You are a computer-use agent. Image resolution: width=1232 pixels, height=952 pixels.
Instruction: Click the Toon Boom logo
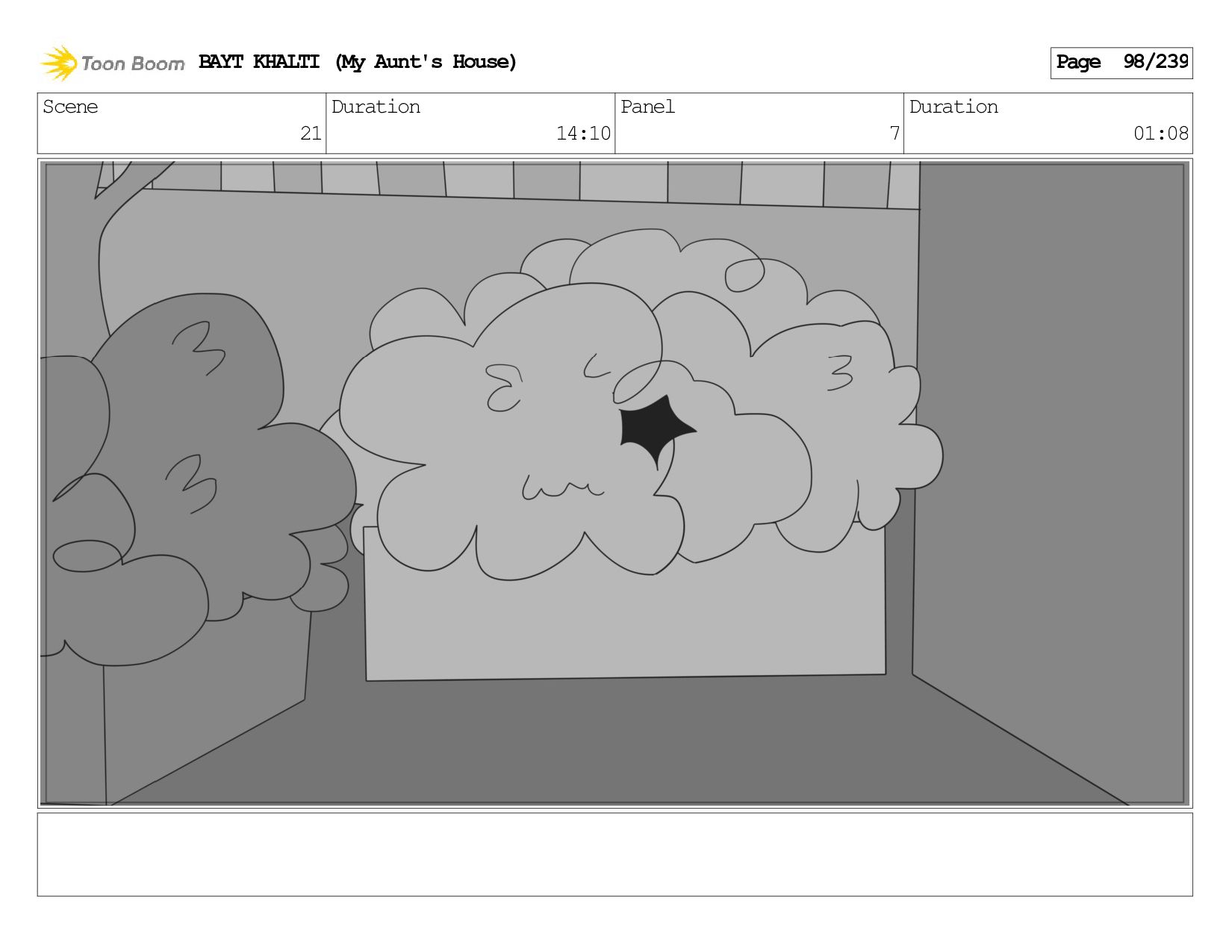[112, 63]
